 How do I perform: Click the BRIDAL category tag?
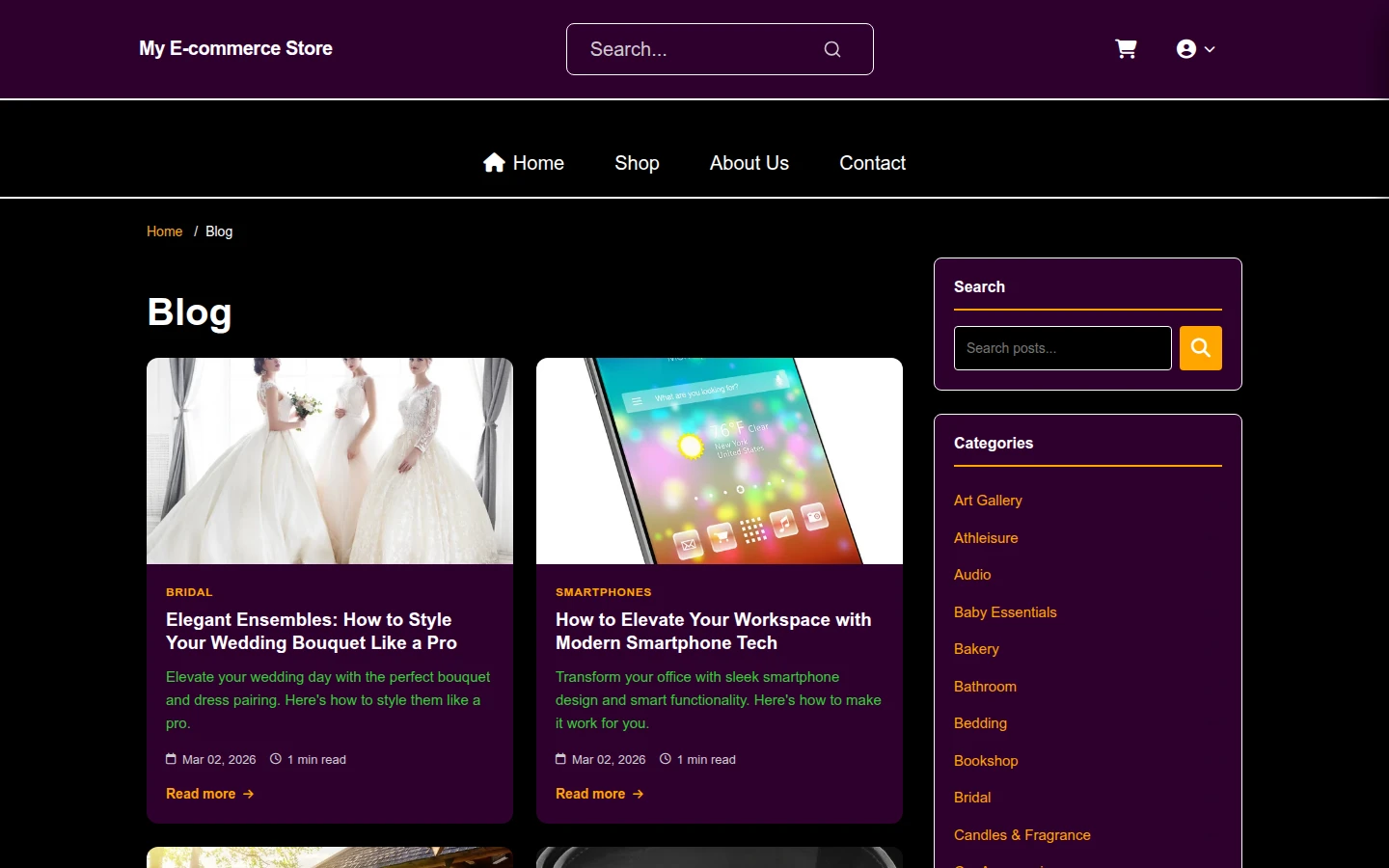point(189,592)
